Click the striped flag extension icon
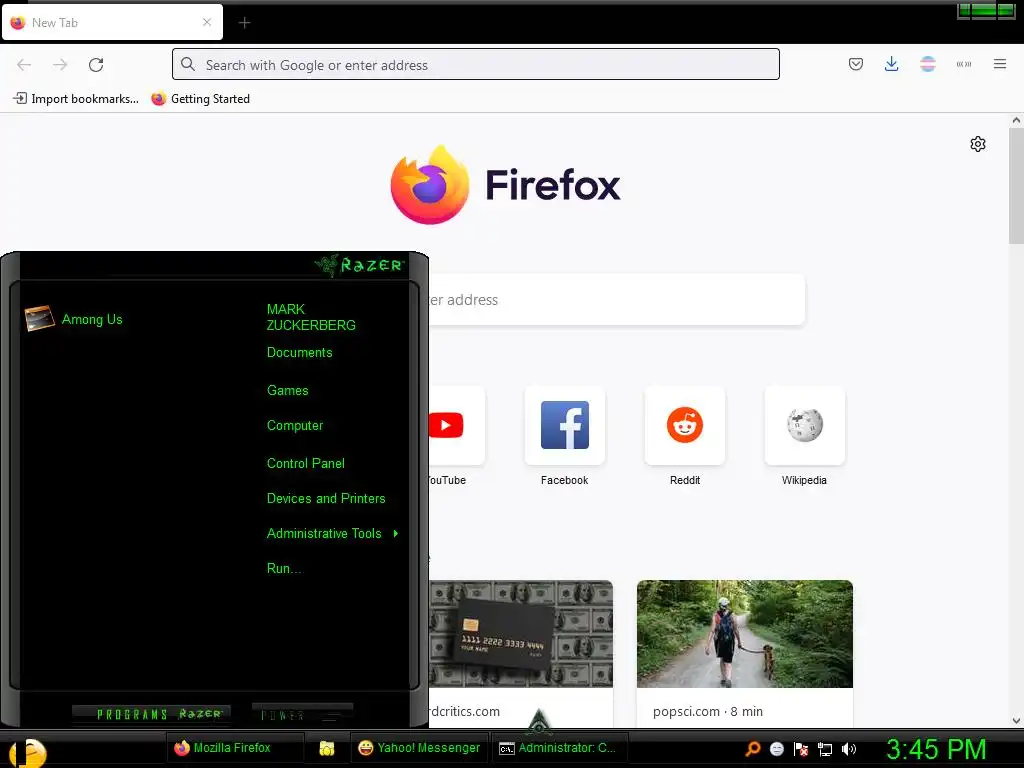The width and height of the screenshot is (1024, 768). tap(927, 64)
